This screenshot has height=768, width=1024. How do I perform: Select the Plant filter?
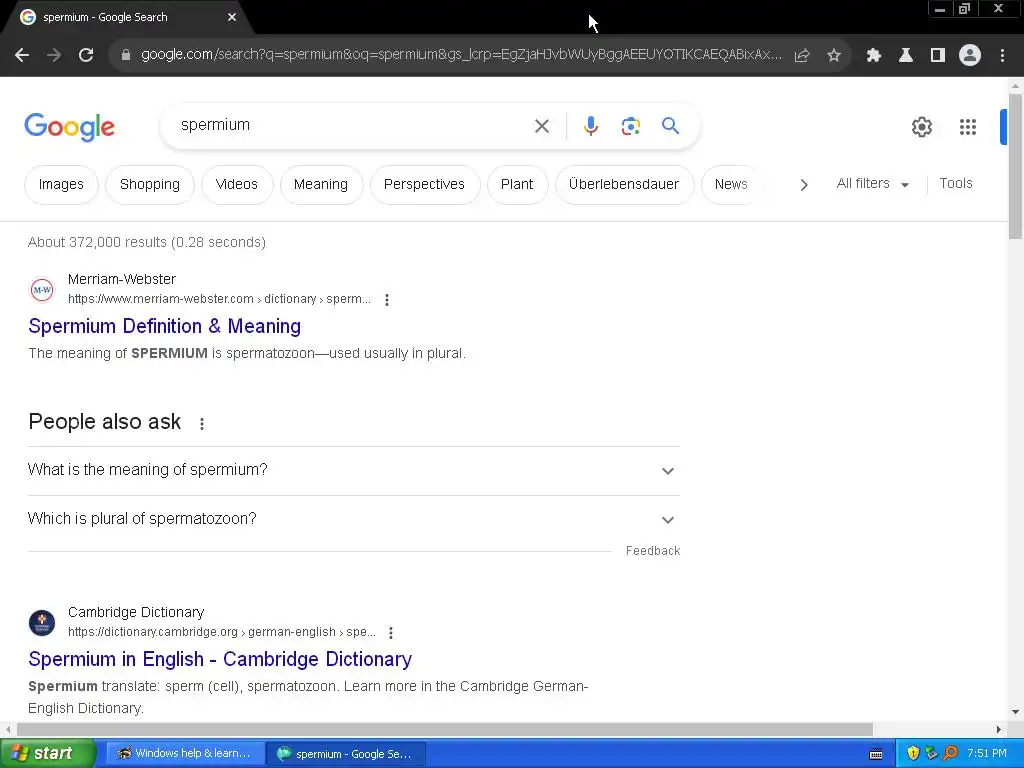pos(517,185)
